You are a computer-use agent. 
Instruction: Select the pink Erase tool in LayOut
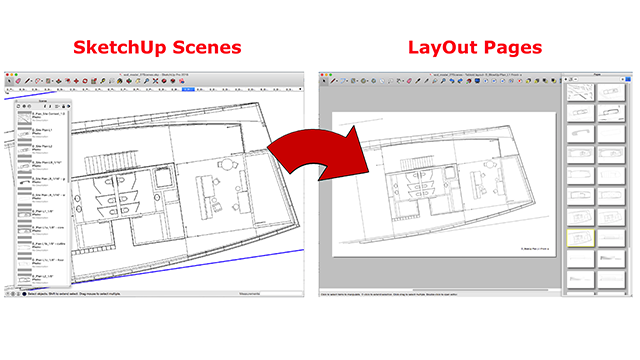pyautogui.click(x=409, y=81)
